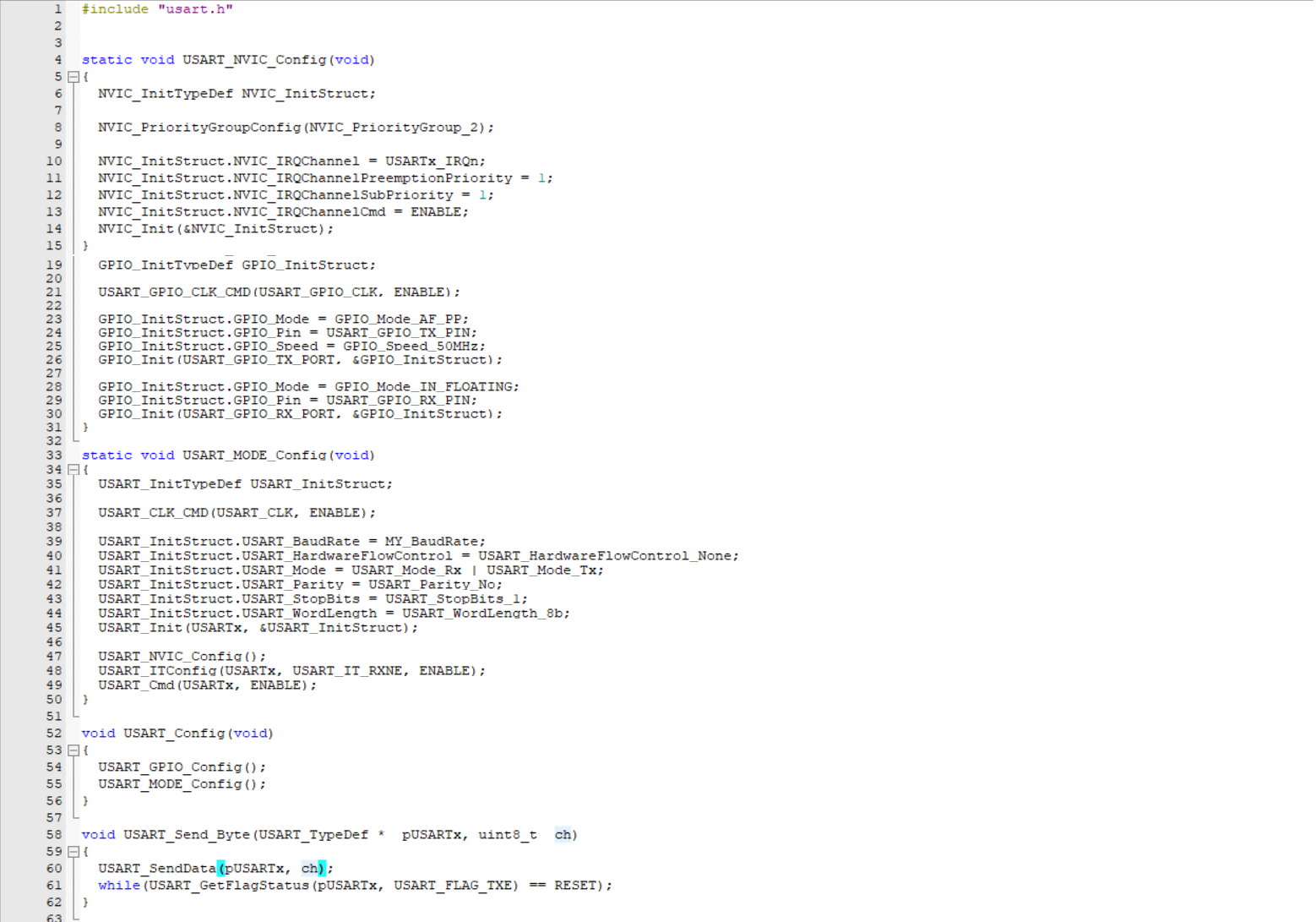Click USART_GPIO_RX_PIN value
This screenshot has height=922, width=1316.
click(398, 401)
